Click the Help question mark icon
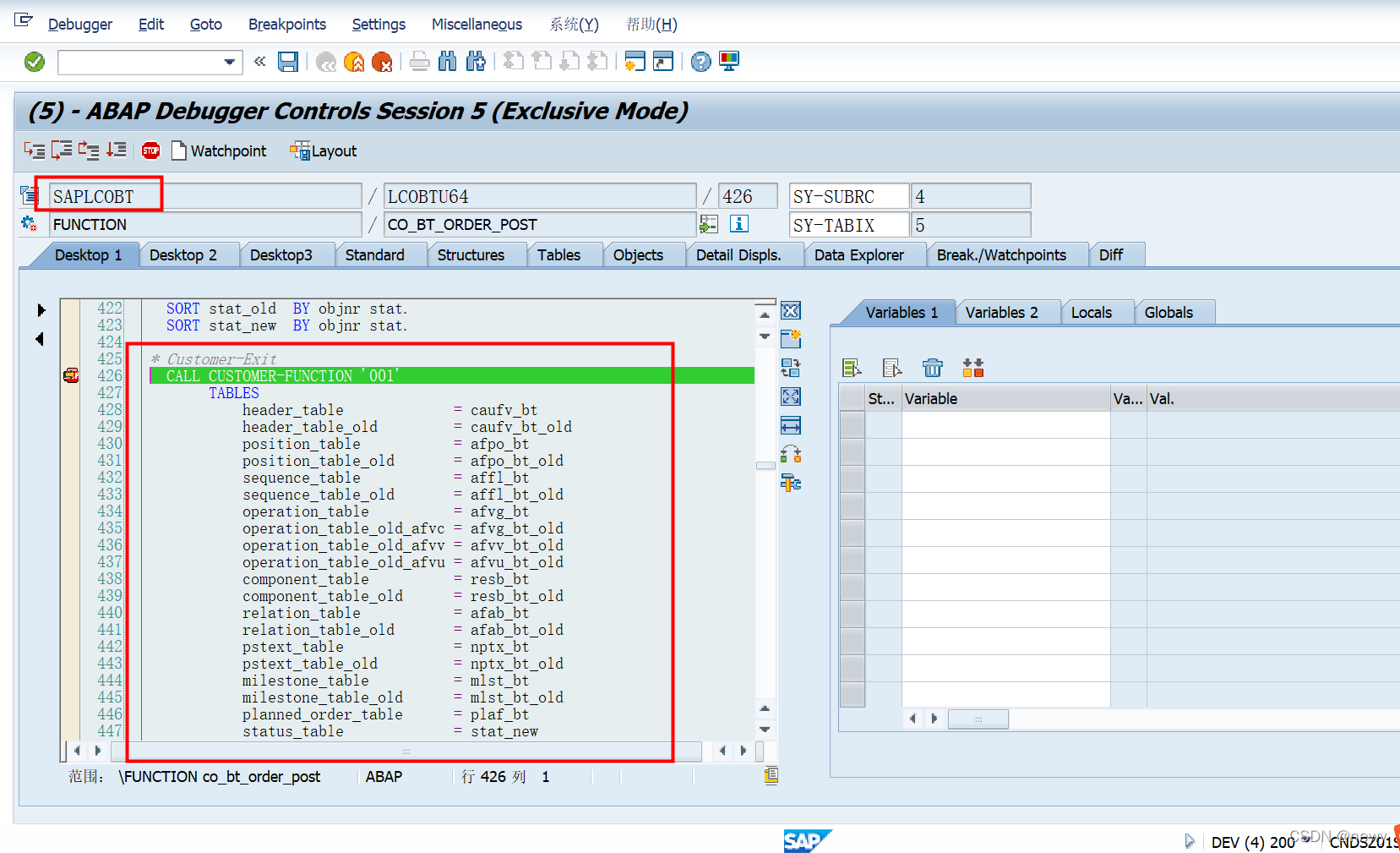 [700, 62]
